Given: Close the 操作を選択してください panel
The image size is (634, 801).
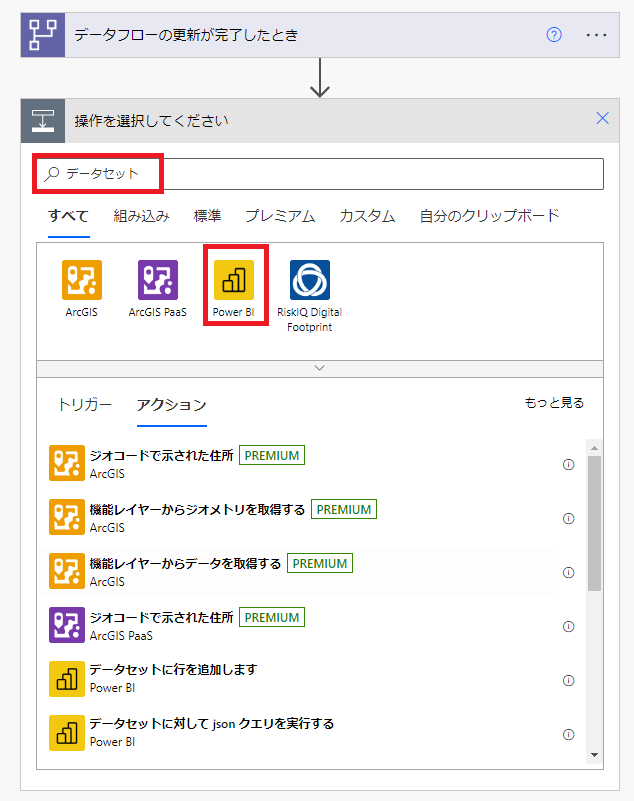Looking at the screenshot, I should click(602, 119).
